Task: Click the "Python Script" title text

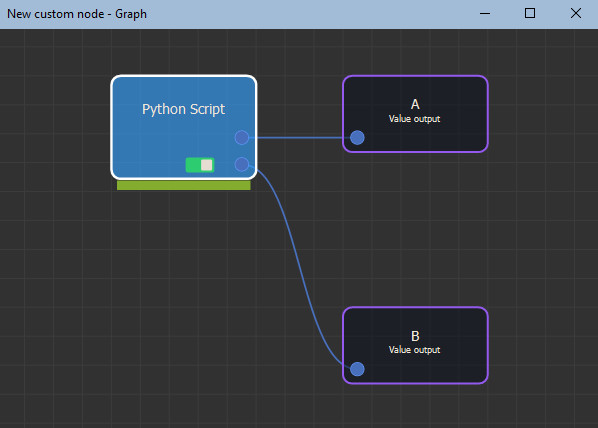Action: pyautogui.click(x=183, y=109)
